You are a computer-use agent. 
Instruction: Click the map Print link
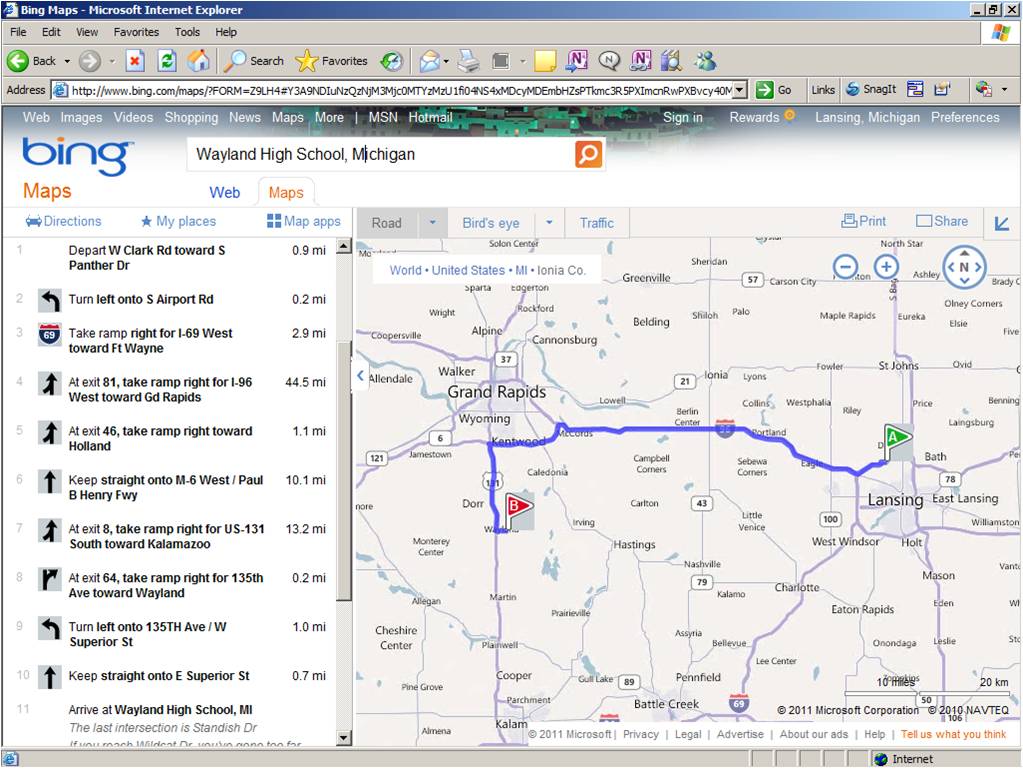pos(863,221)
